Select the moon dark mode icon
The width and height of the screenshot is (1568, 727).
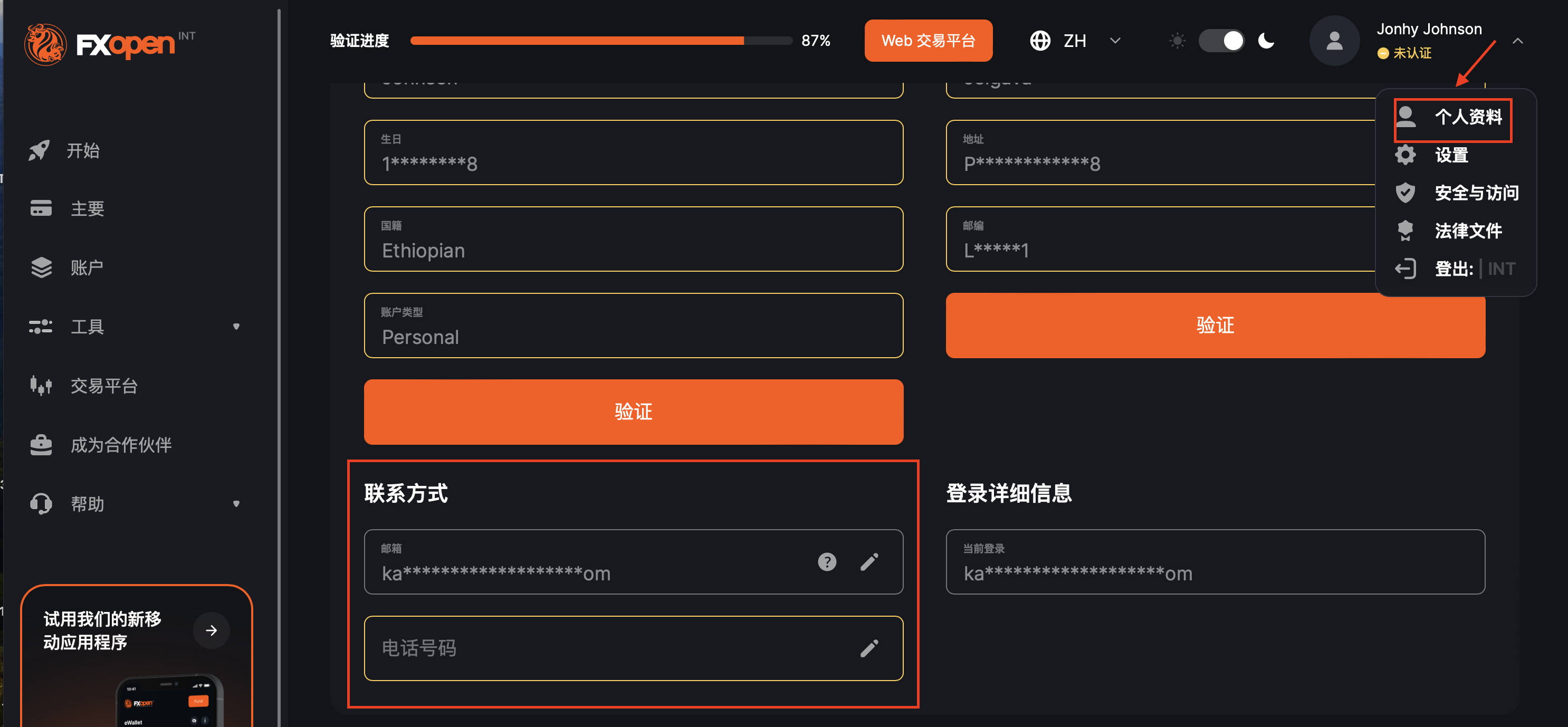(x=1266, y=41)
